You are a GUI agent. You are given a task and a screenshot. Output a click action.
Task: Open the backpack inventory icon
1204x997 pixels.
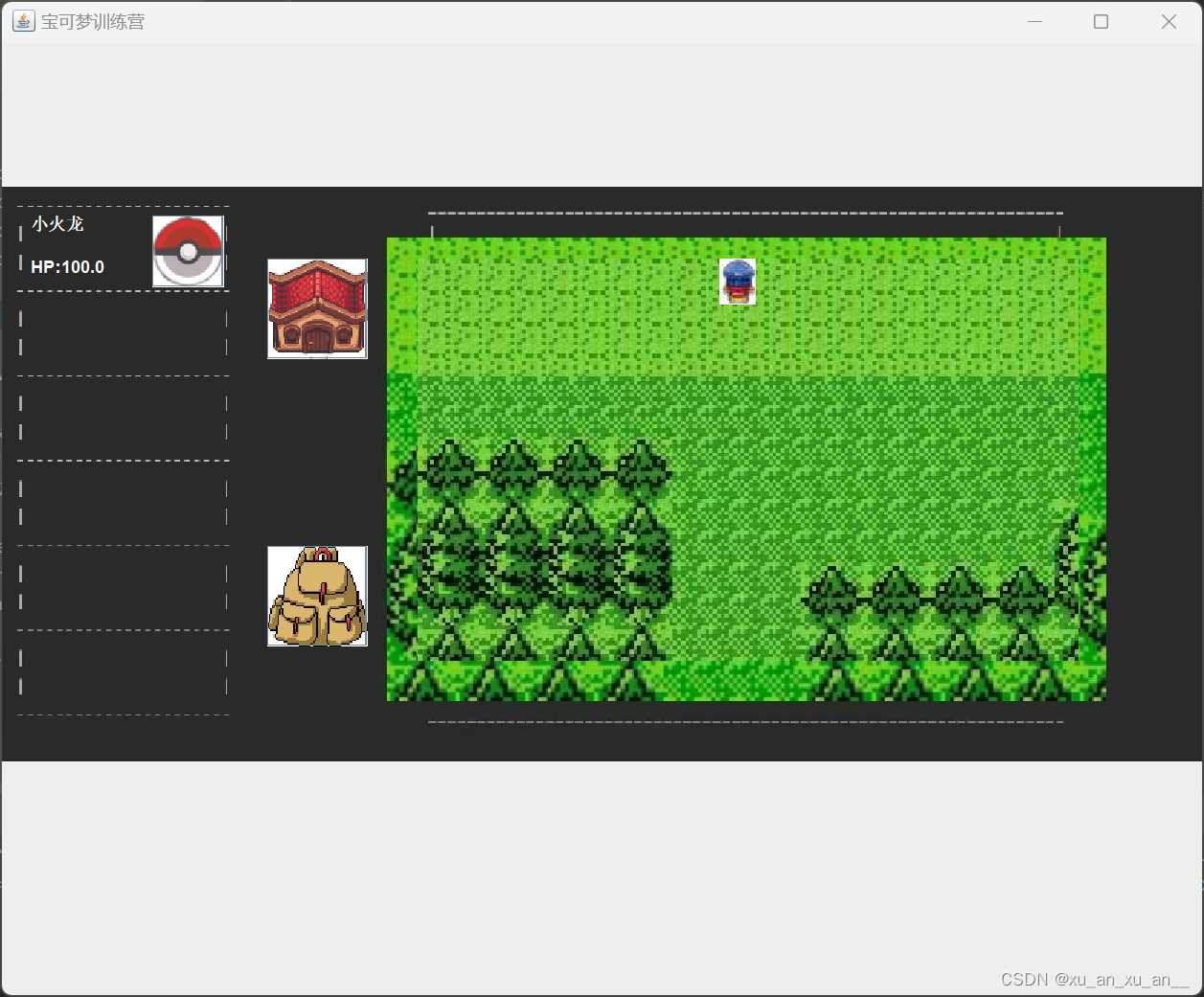point(317,597)
